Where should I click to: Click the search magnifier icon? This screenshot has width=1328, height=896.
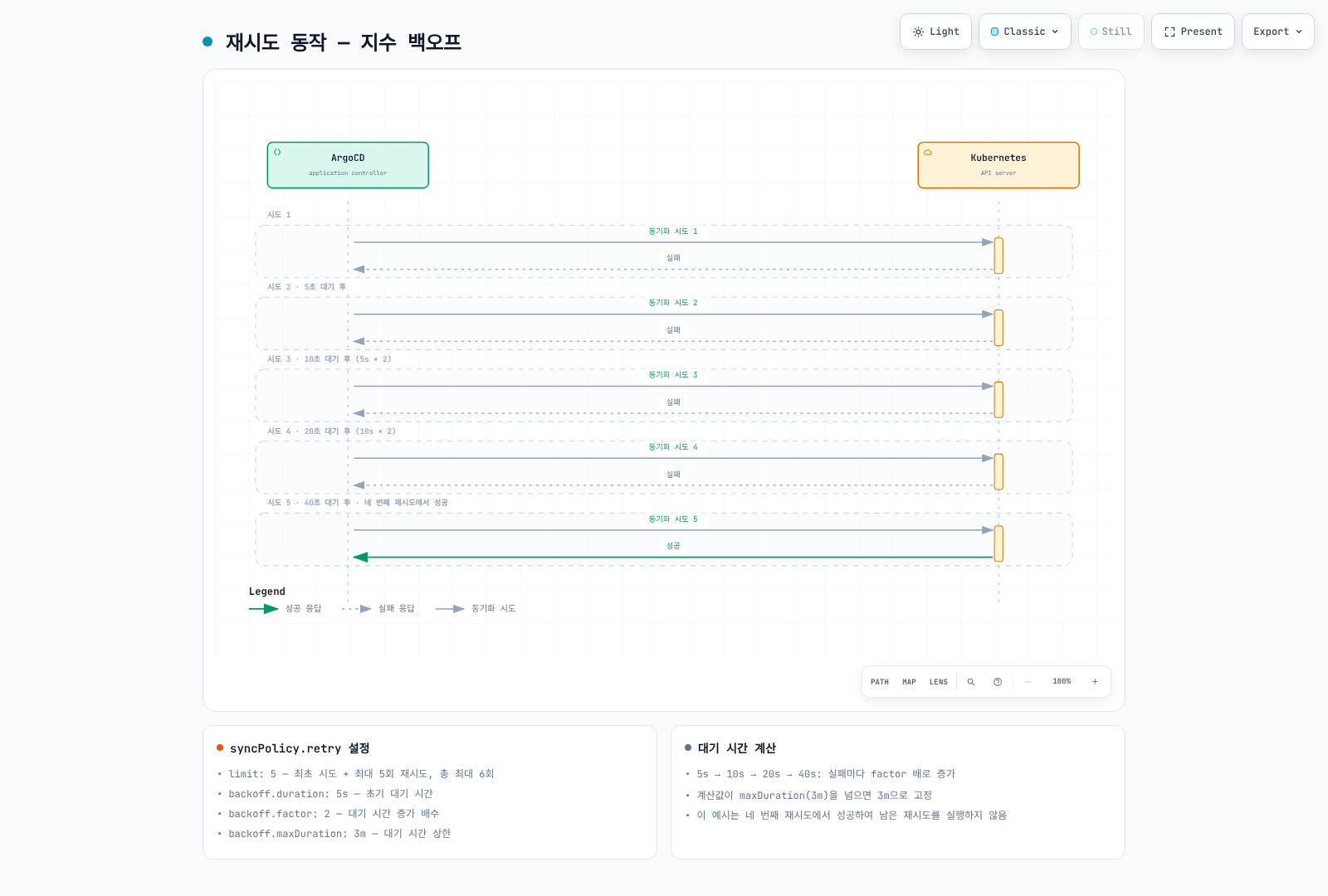click(971, 682)
